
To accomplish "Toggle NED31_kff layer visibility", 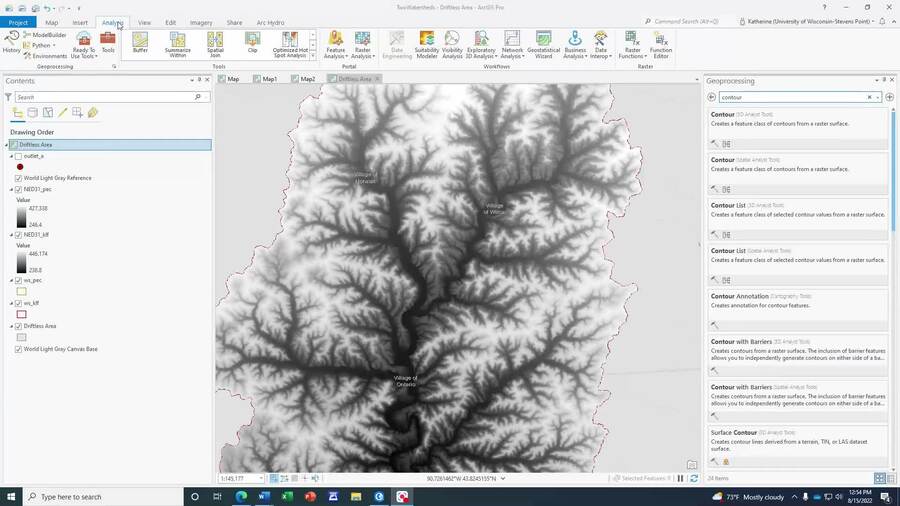I will pos(18,235).
